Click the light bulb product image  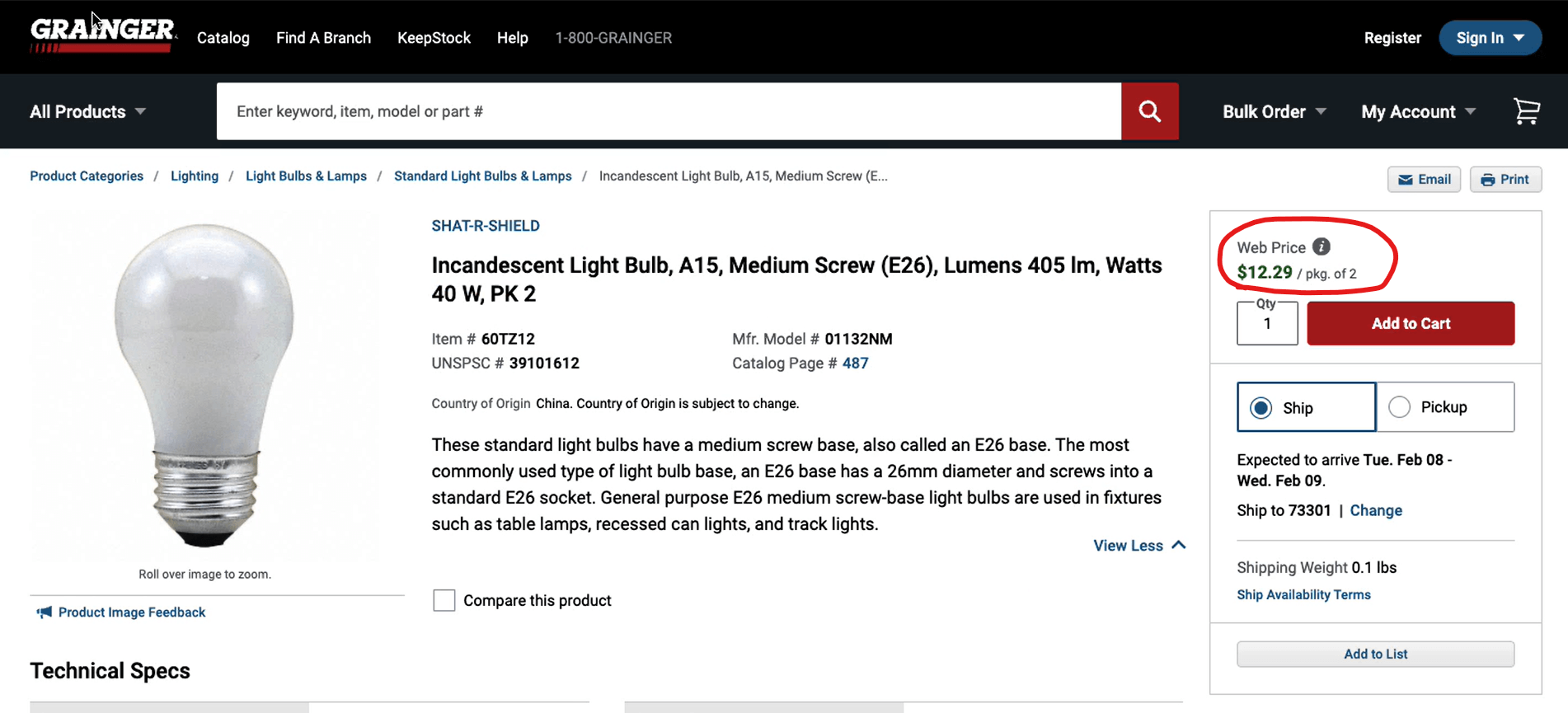[204, 385]
